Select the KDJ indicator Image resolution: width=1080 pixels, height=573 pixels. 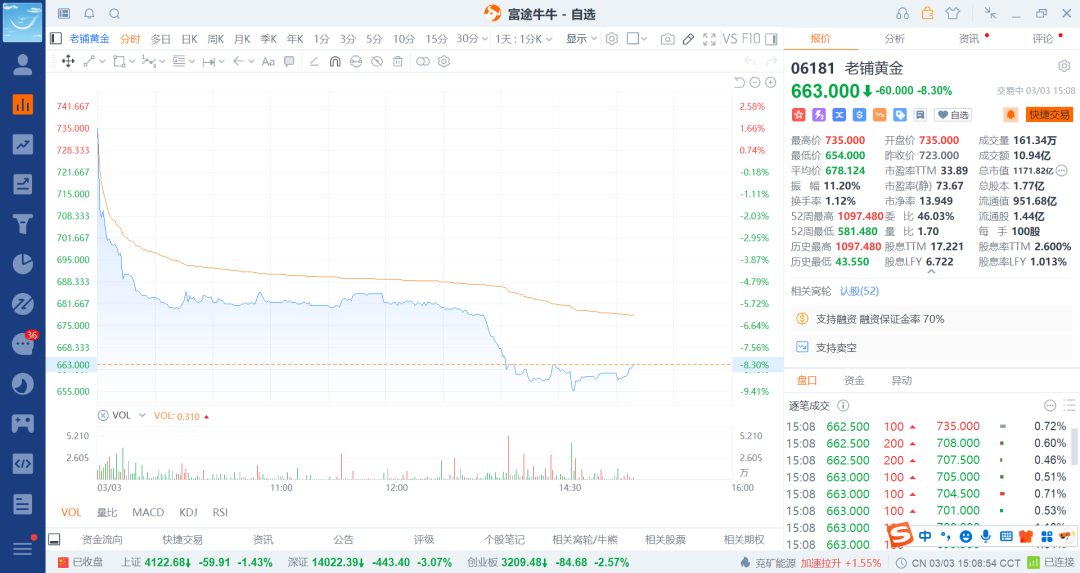tap(188, 512)
